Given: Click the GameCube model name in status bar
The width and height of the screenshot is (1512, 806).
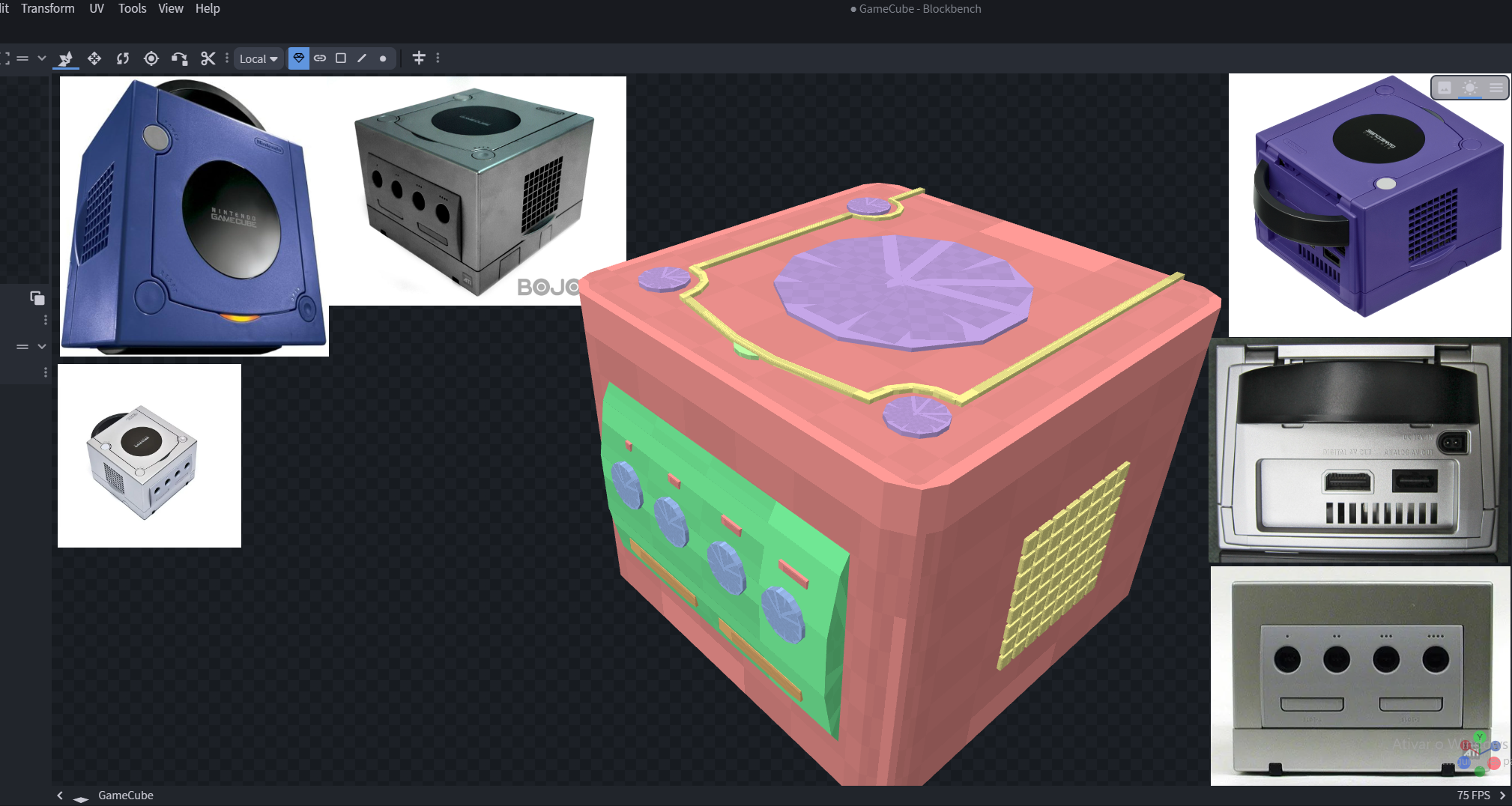Looking at the screenshot, I should [126, 796].
